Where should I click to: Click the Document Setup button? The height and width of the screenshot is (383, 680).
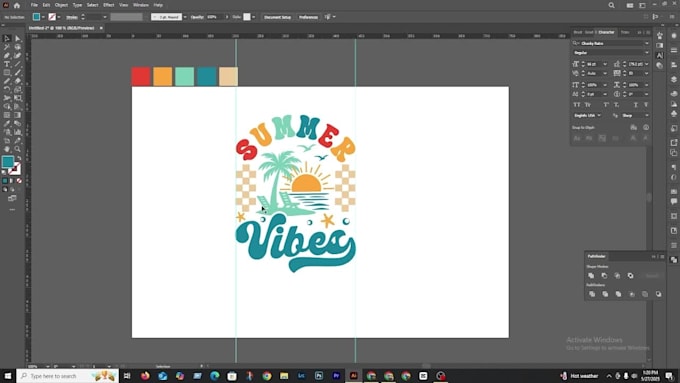coord(278,17)
